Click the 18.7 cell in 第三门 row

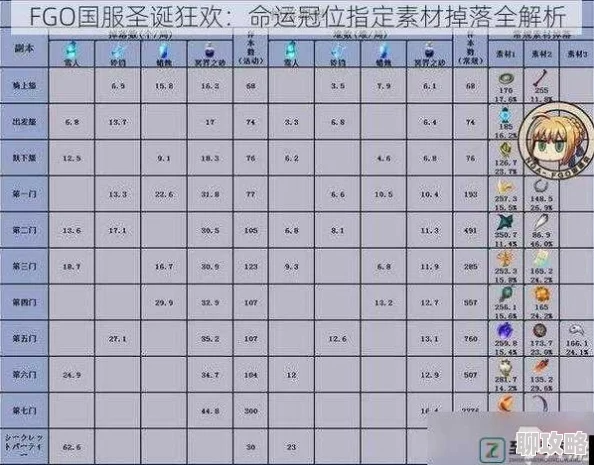click(71, 266)
